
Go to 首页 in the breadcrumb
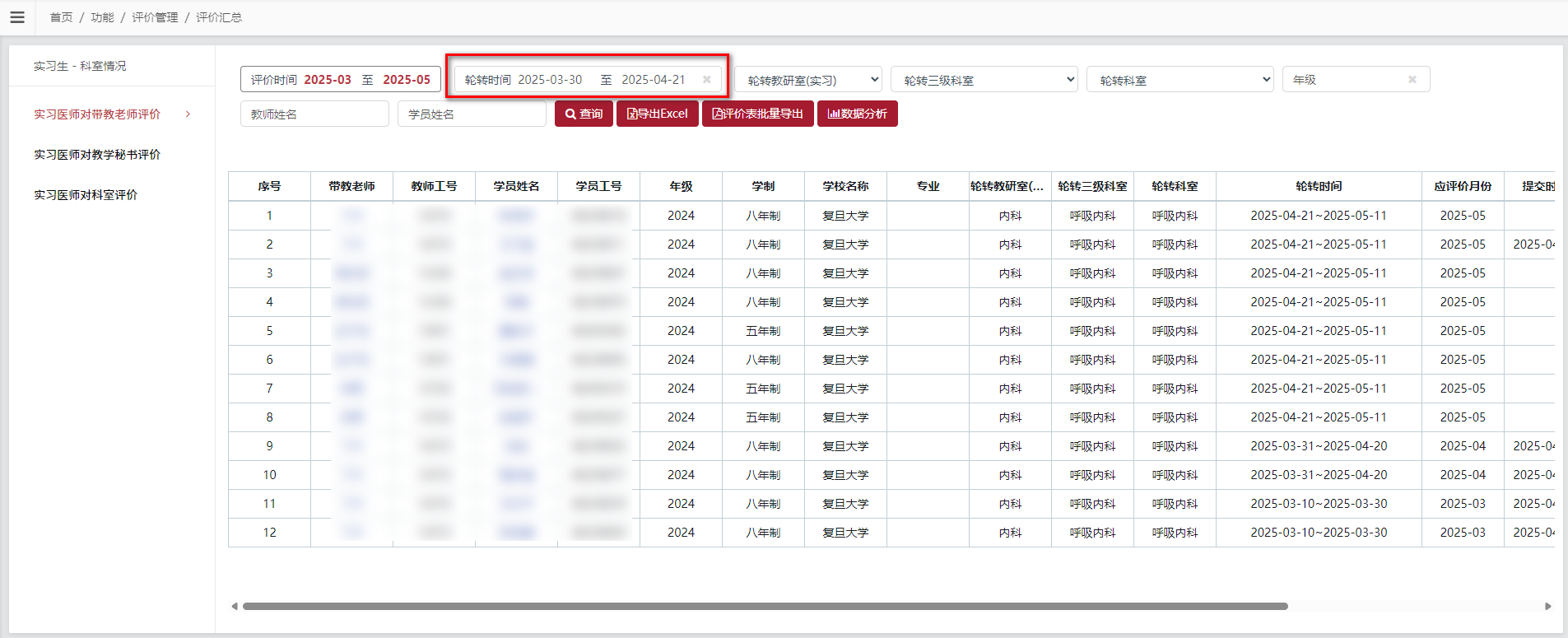[x=61, y=17]
